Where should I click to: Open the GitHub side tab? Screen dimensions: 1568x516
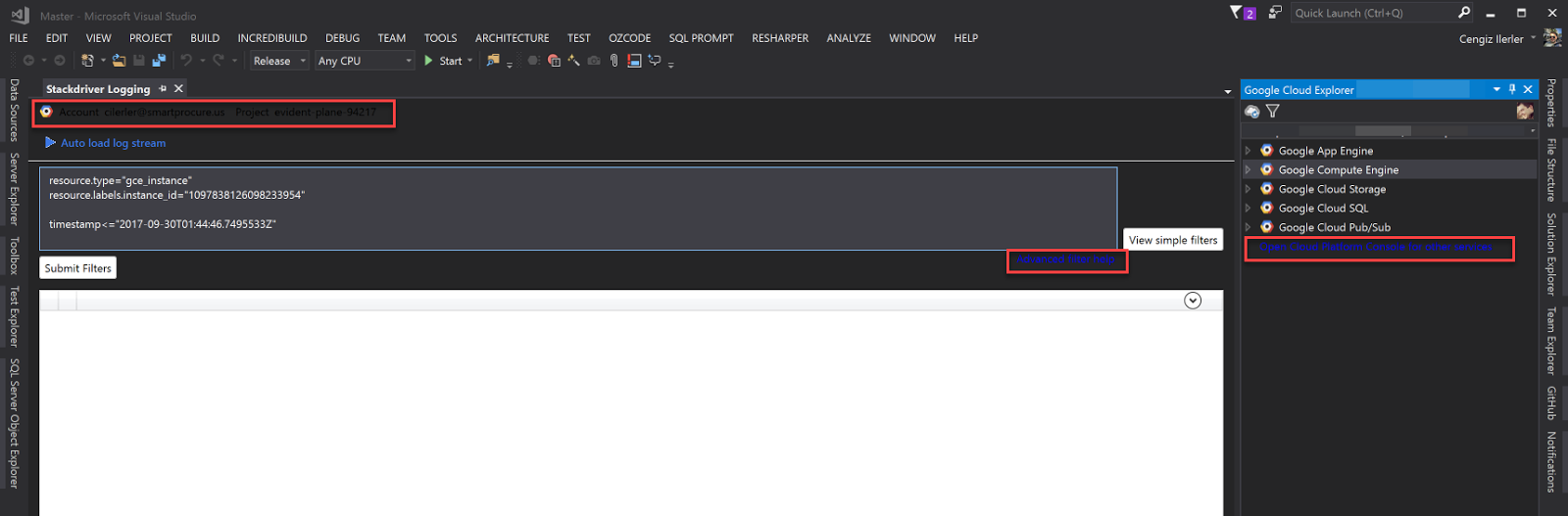(1551, 402)
